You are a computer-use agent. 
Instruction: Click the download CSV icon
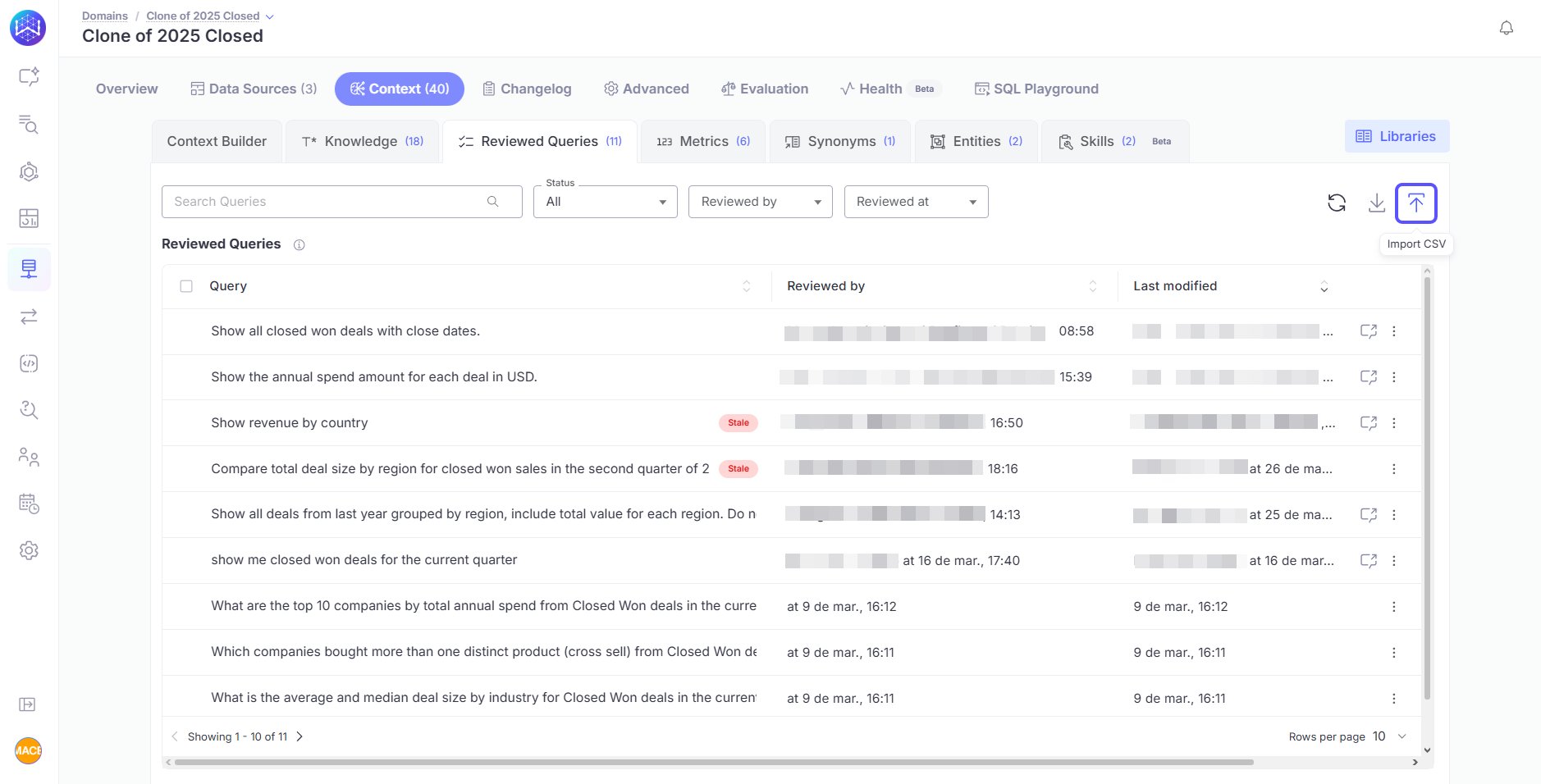coord(1377,203)
